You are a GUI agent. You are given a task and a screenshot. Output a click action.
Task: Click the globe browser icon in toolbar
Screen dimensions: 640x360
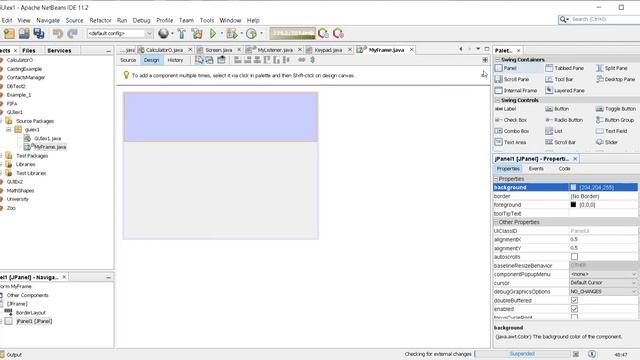(163, 33)
